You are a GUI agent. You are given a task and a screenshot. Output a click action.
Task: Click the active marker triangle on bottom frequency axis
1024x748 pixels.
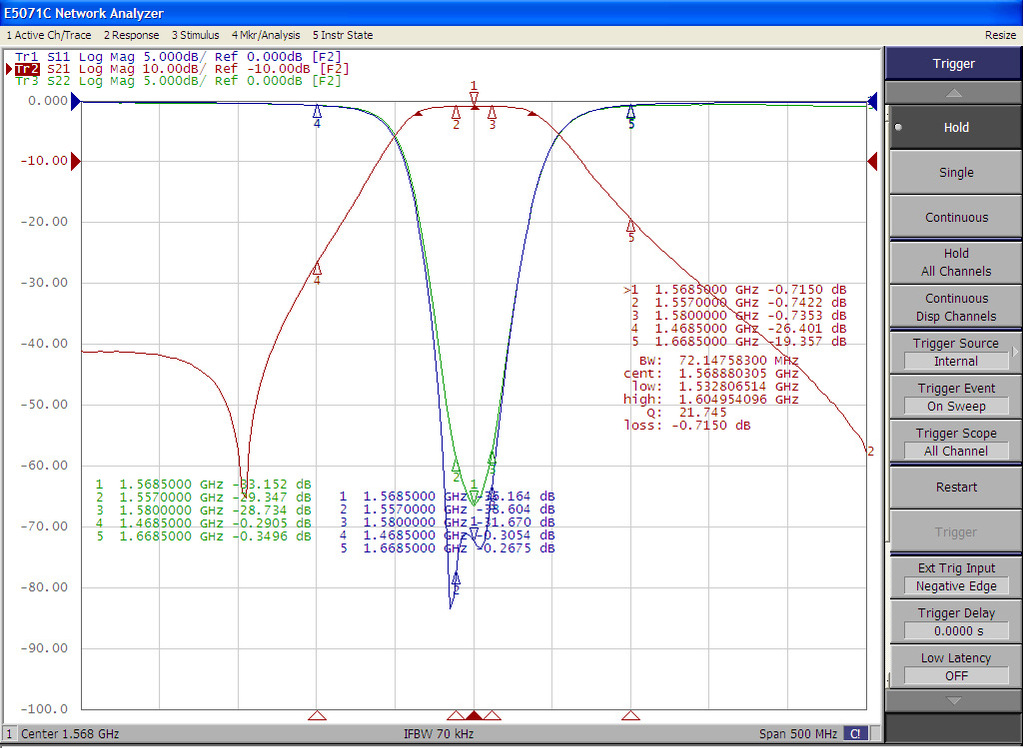[474, 715]
